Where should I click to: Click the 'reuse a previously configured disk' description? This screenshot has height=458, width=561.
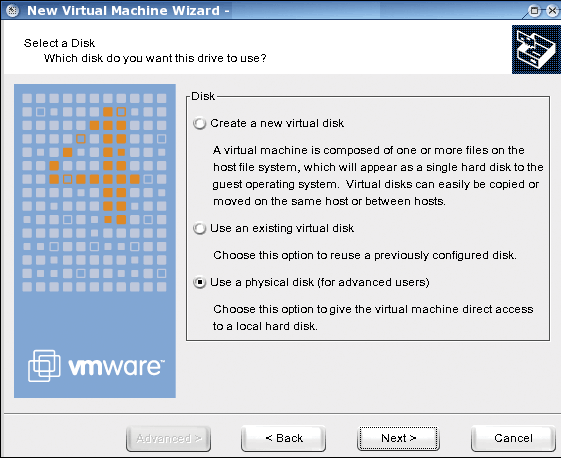[x=365, y=255]
